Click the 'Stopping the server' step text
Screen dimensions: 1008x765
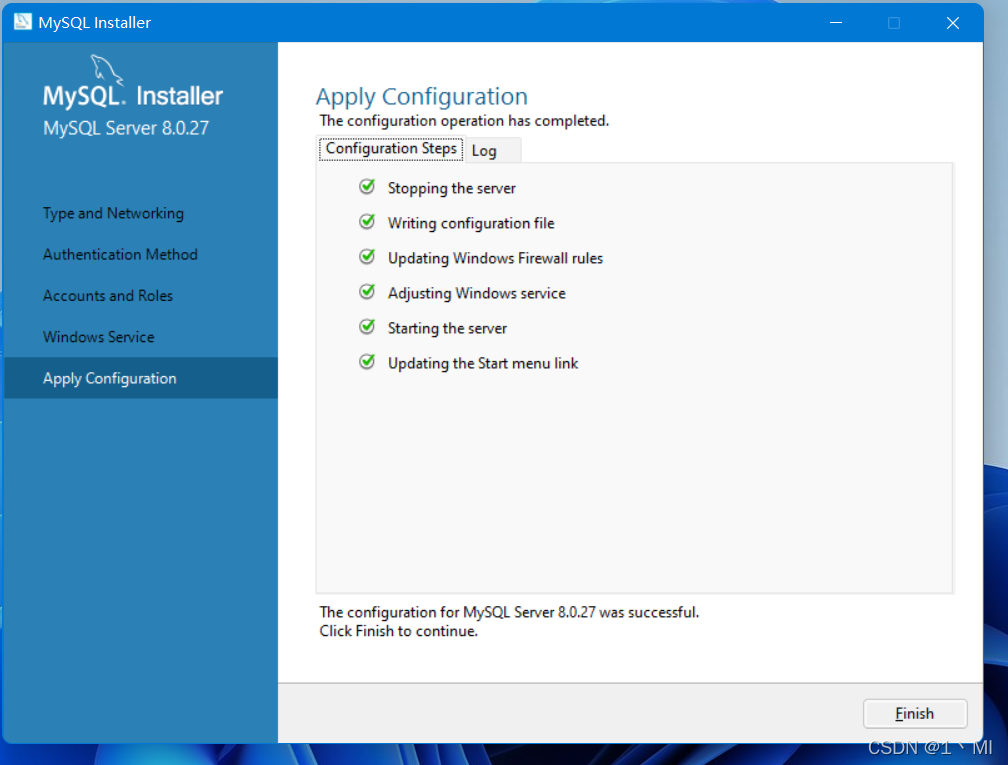pos(451,188)
